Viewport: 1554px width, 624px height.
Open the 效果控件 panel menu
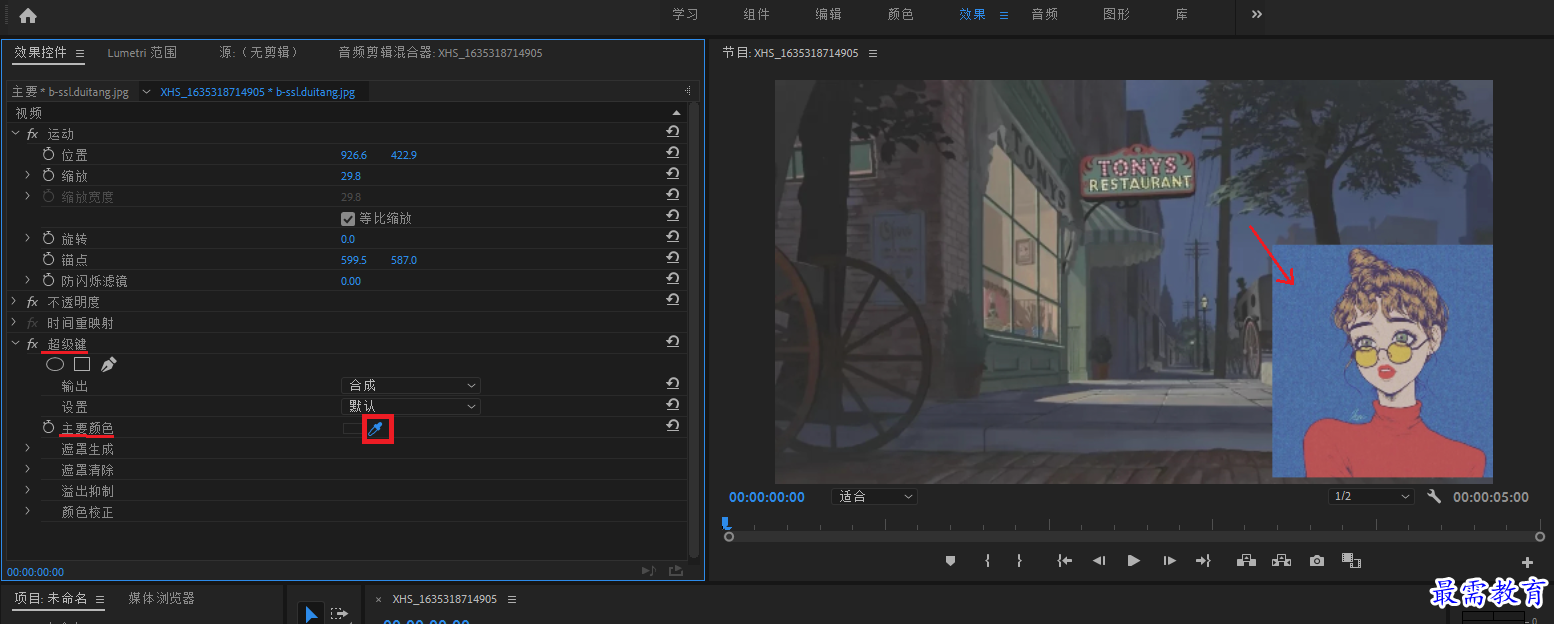point(80,53)
